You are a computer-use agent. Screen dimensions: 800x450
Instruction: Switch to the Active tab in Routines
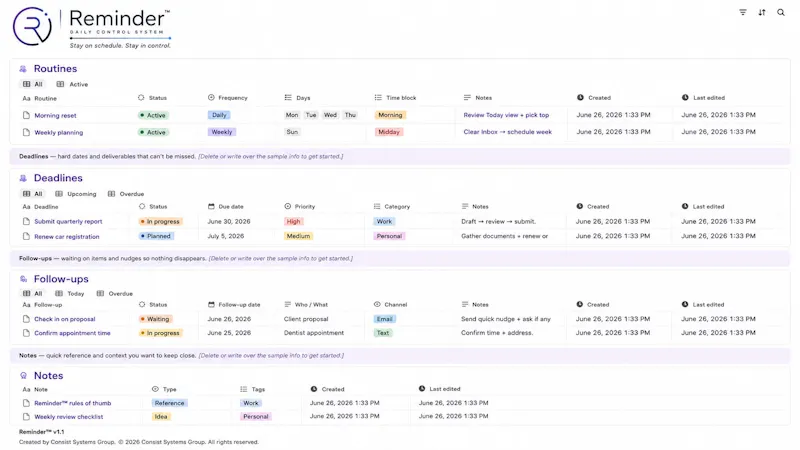tap(72, 84)
